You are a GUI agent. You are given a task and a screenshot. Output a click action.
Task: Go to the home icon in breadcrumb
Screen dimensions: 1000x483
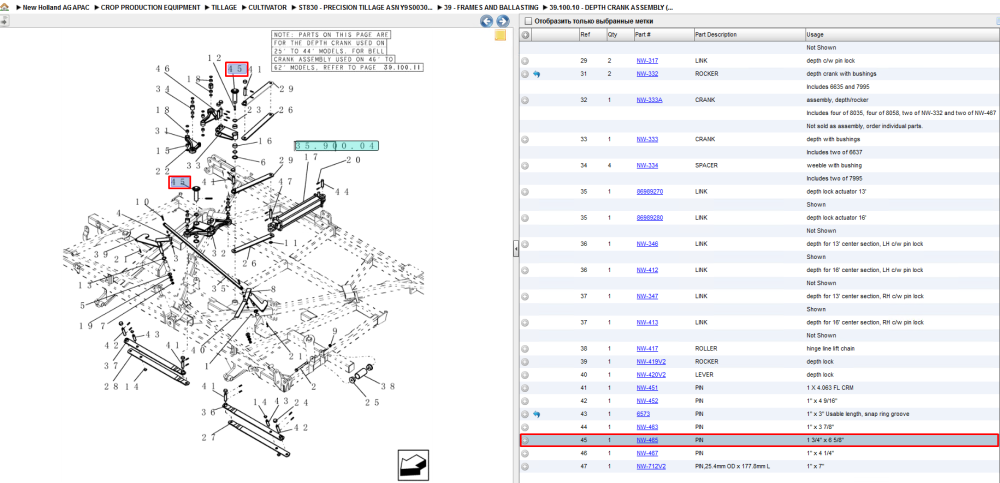pyautogui.click(x=4, y=7)
